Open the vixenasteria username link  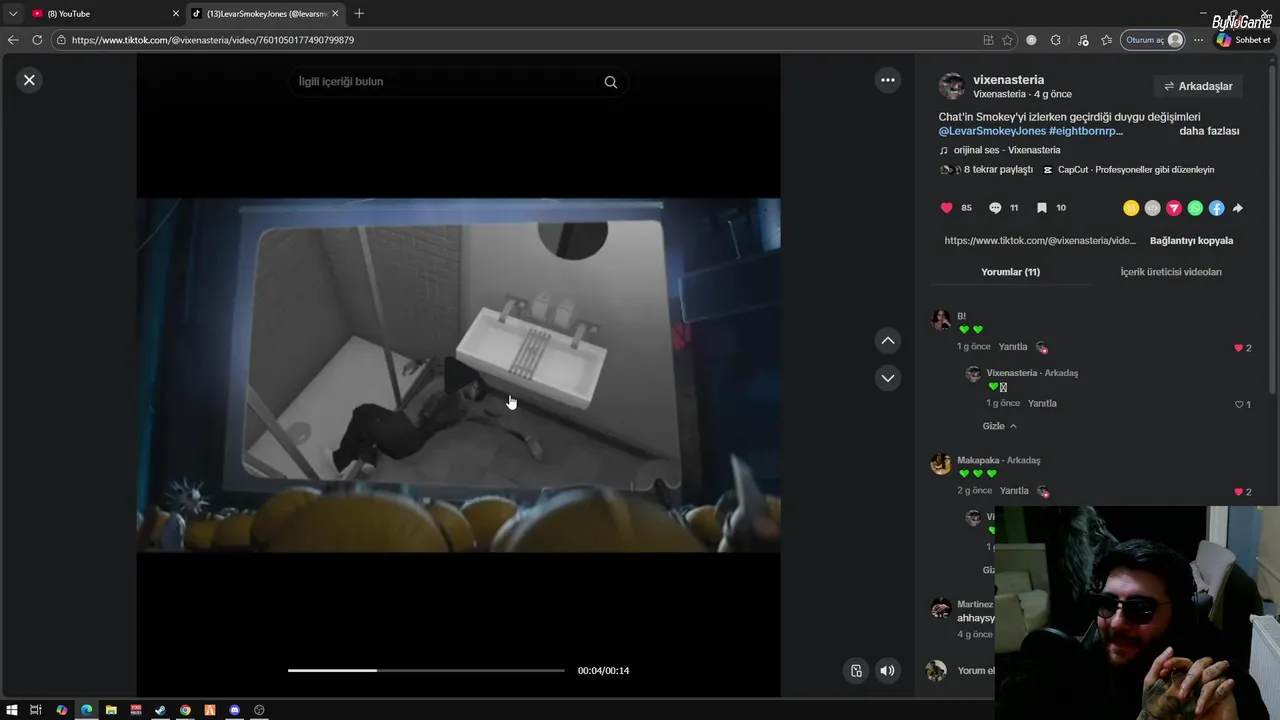pyautogui.click(x=1008, y=79)
